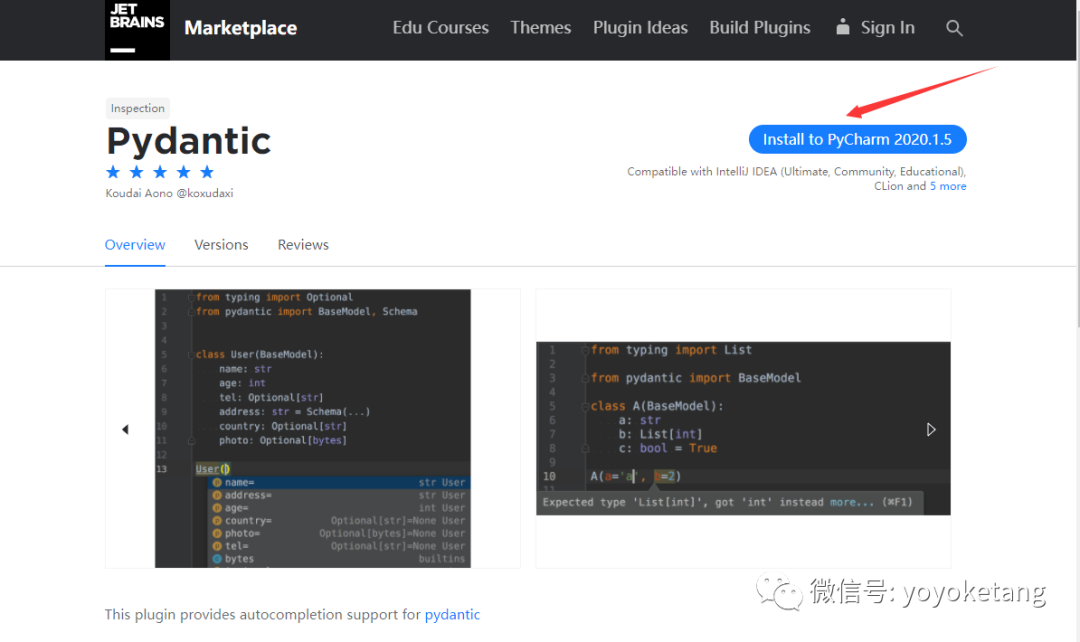1080x642 pixels.
Task: Go to Plugin Ideas
Action: pyautogui.click(x=640, y=28)
